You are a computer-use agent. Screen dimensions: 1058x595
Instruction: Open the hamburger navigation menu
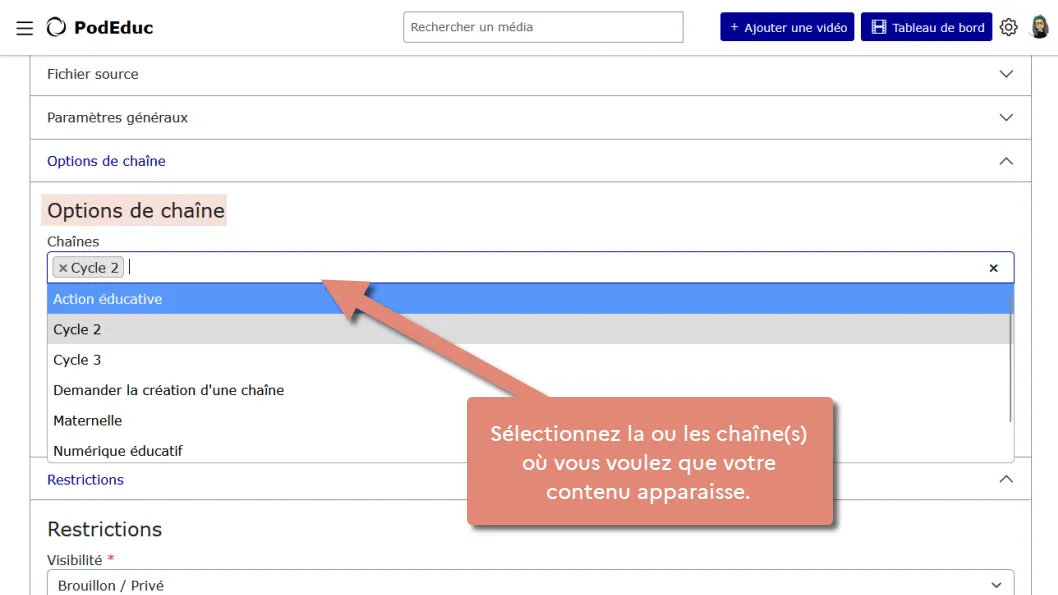(25, 28)
